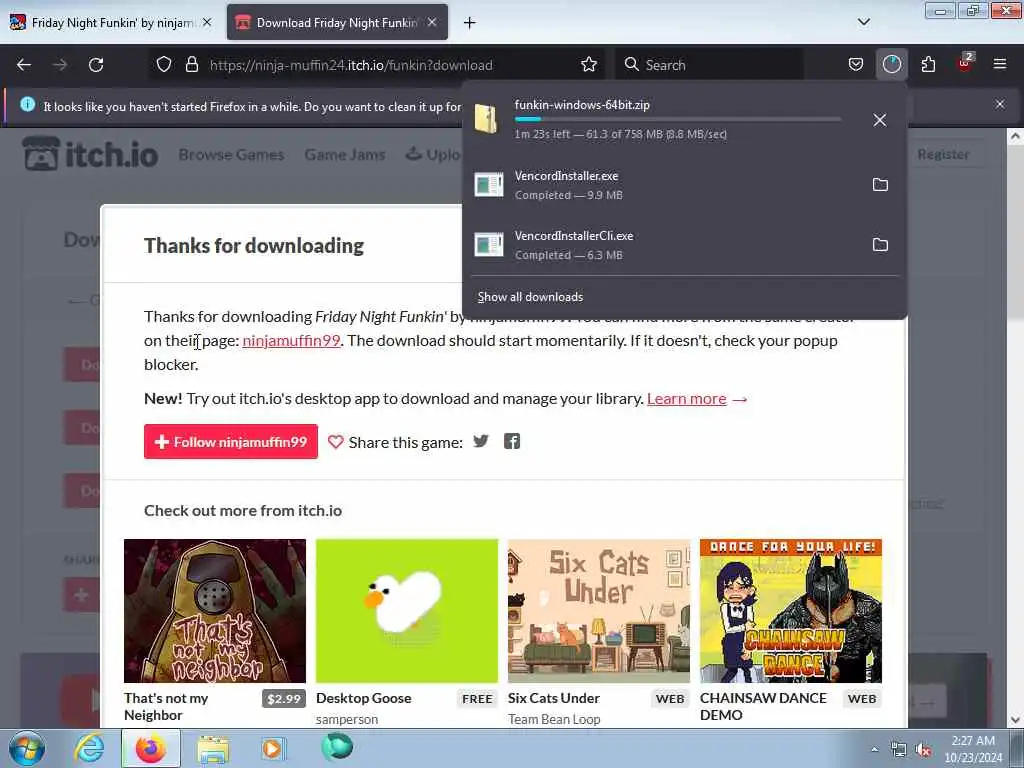The image size is (1024, 768).
Task: Go back to the previous page
Action: (x=24, y=65)
